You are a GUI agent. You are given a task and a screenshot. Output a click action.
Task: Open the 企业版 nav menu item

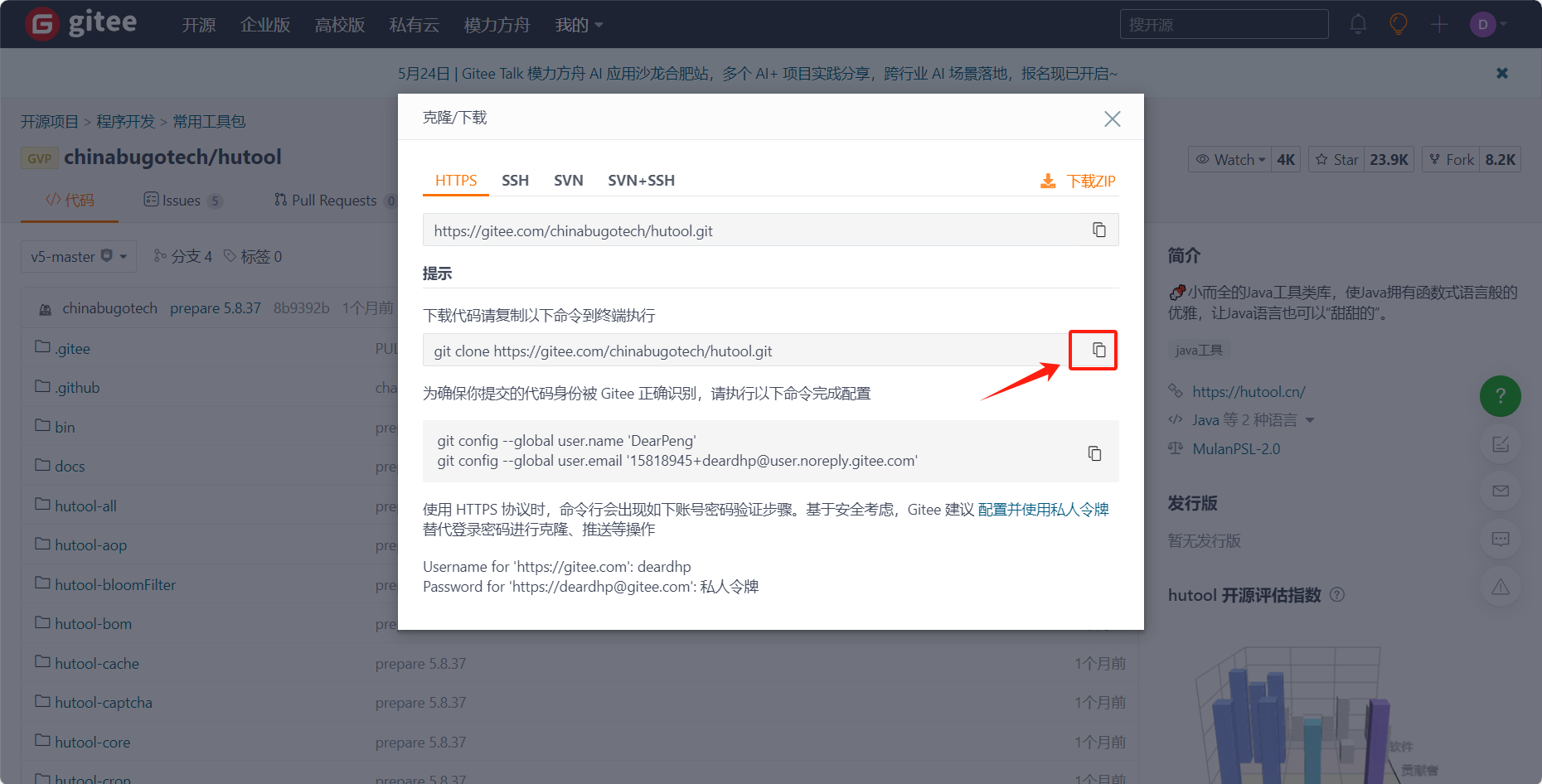[265, 25]
